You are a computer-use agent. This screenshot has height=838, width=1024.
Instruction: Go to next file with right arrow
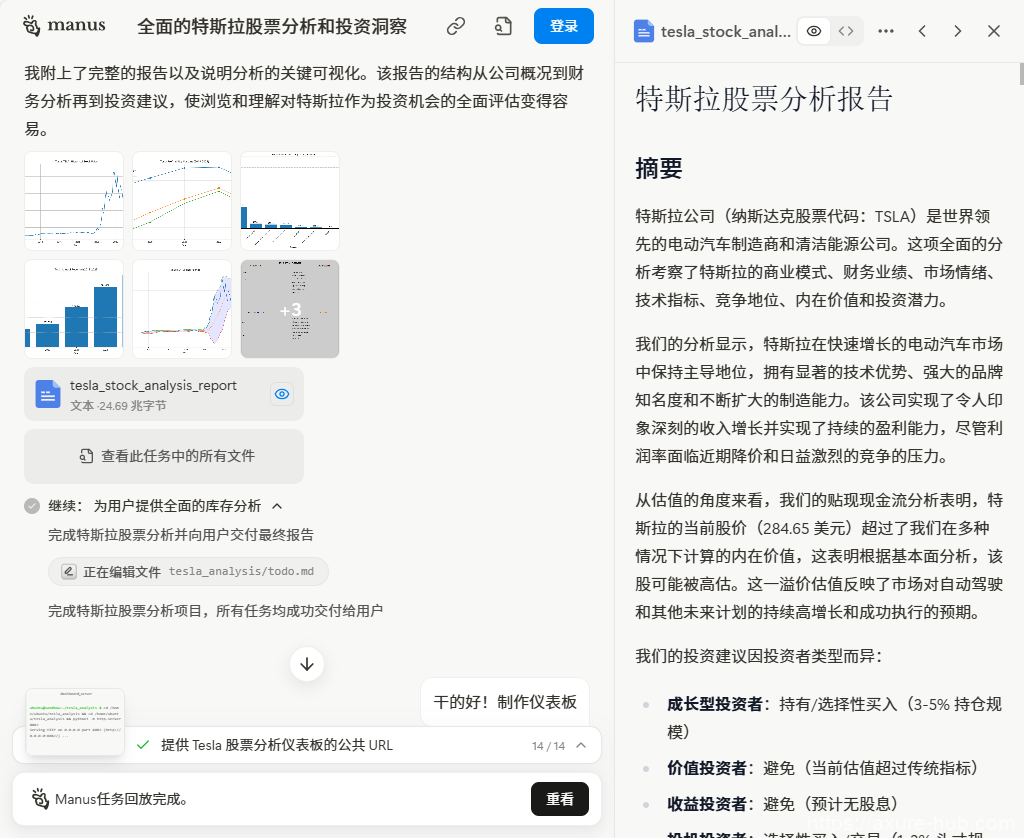pos(958,31)
